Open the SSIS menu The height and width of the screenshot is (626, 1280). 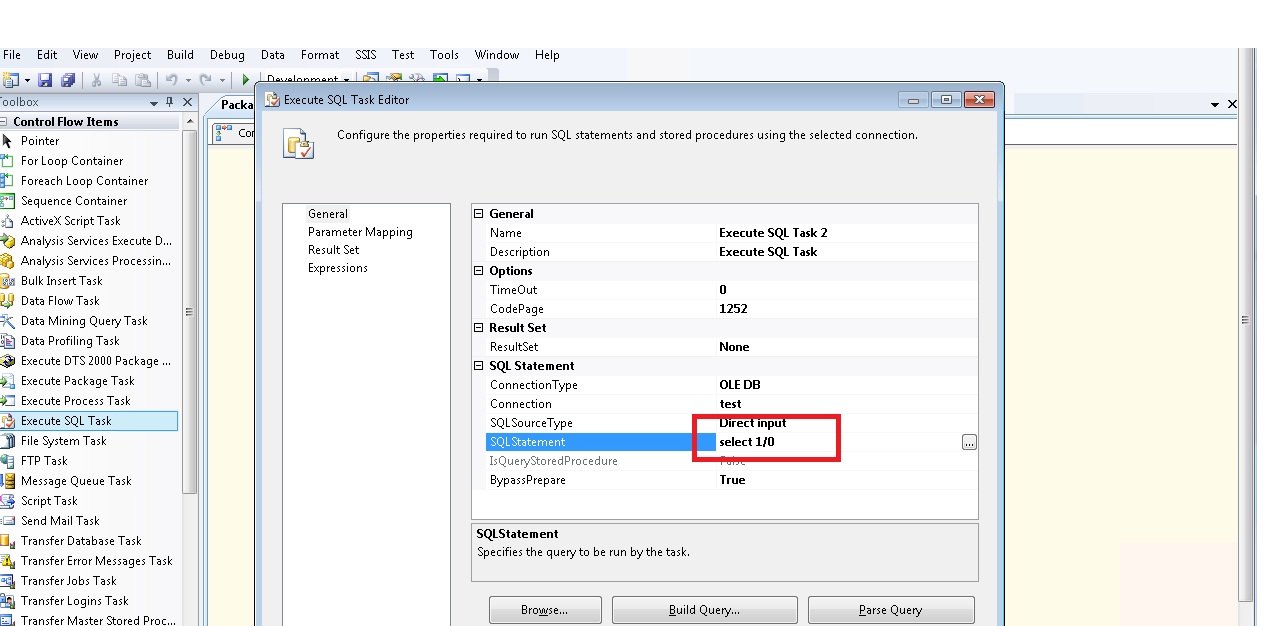tap(366, 55)
